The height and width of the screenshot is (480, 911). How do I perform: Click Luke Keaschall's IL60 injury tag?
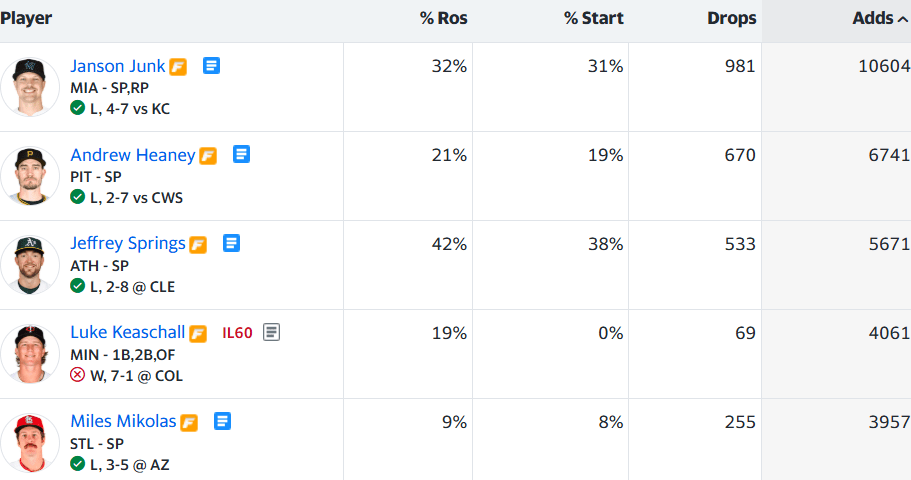coord(238,333)
